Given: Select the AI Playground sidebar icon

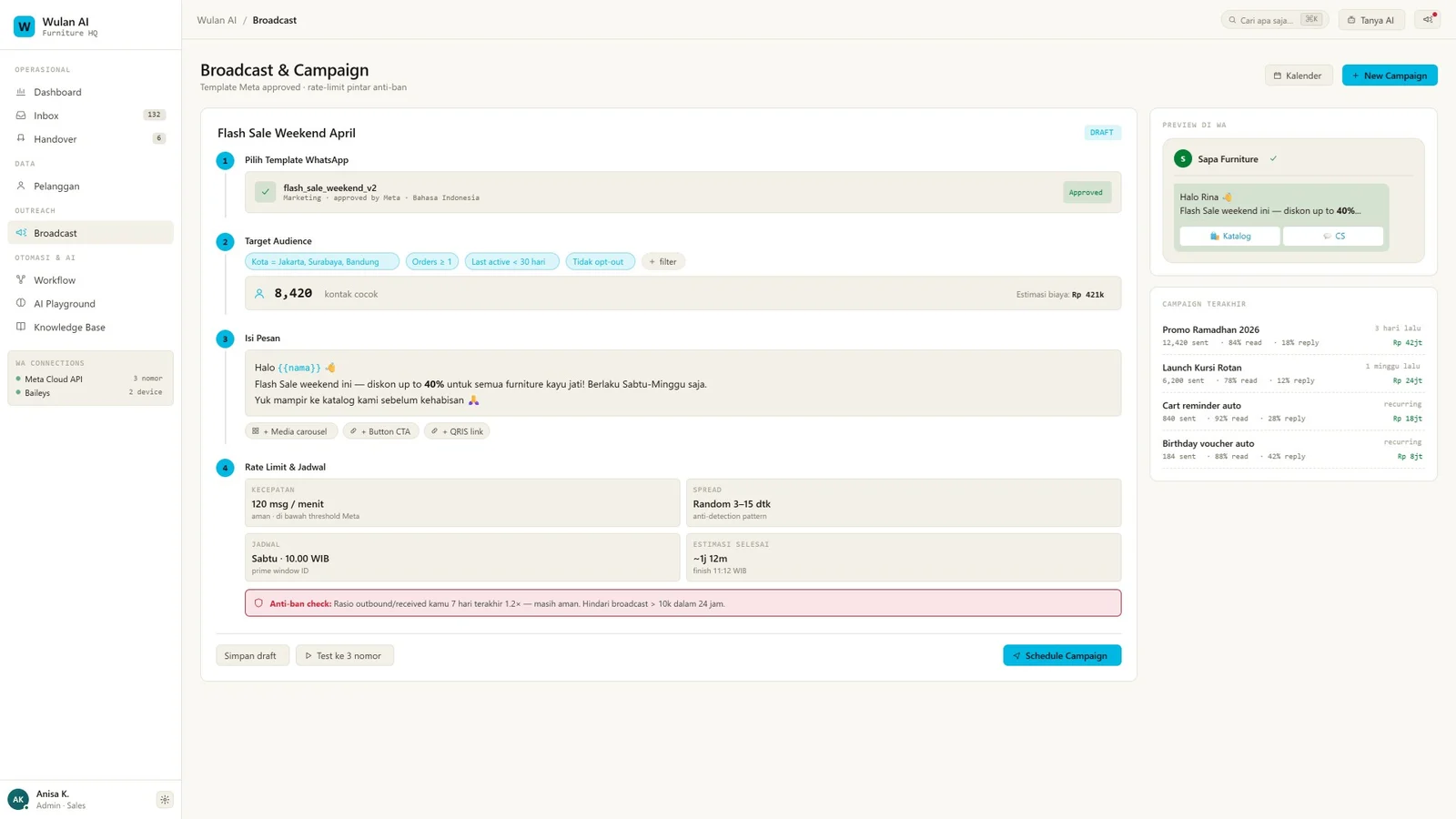Looking at the screenshot, I should point(21,303).
